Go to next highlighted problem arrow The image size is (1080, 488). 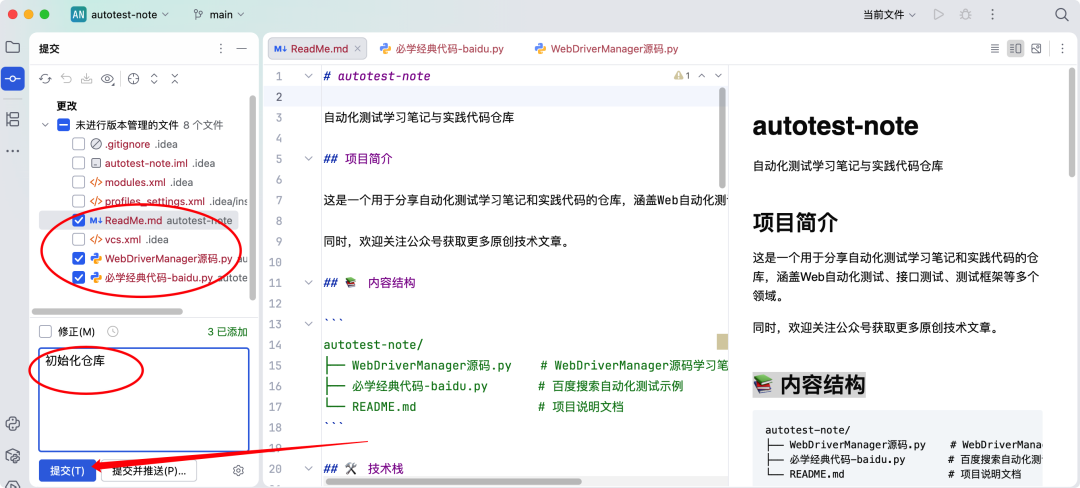pos(718,76)
